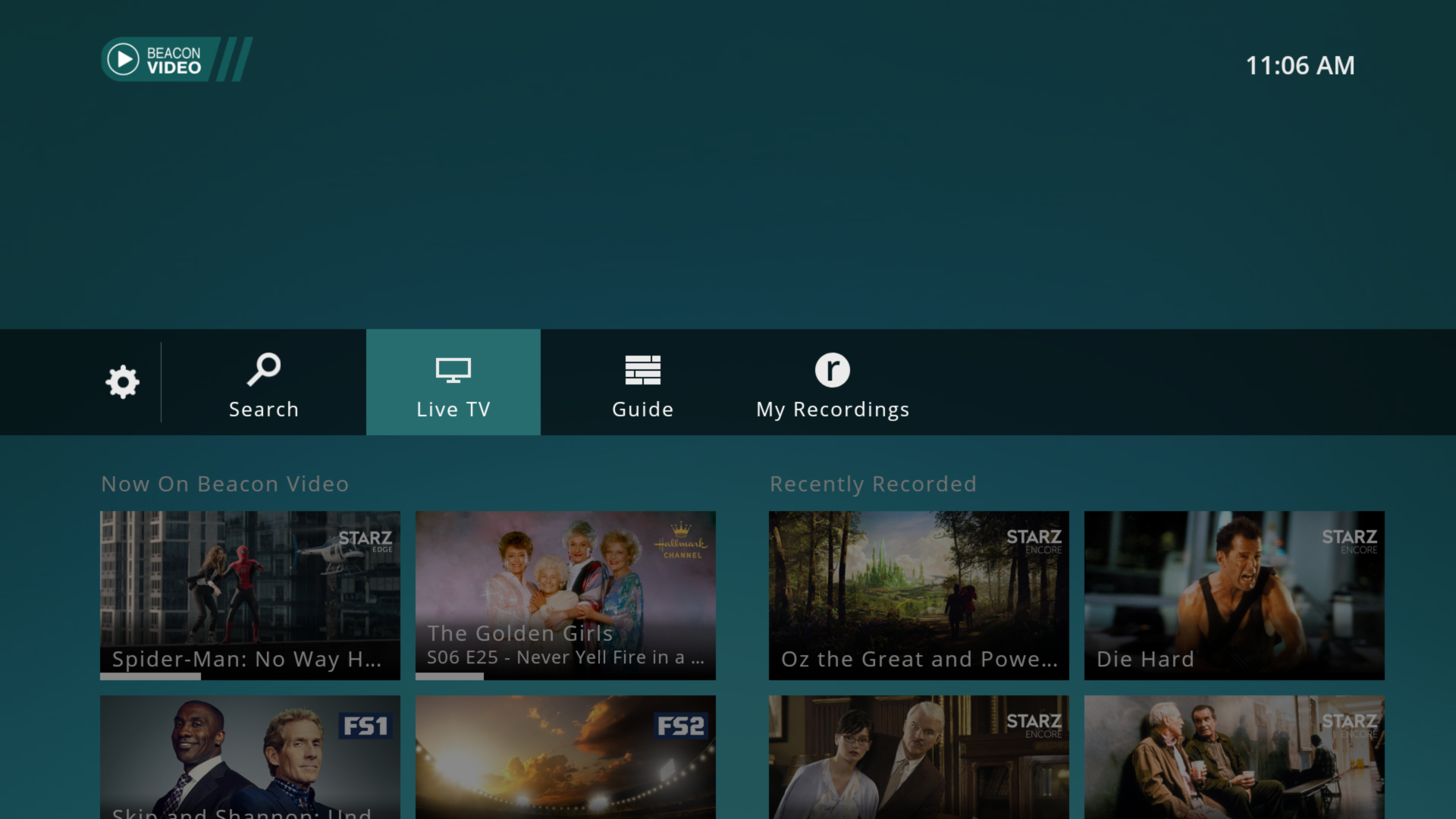
Task: Select the Search magnifier icon
Action: point(263,371)
